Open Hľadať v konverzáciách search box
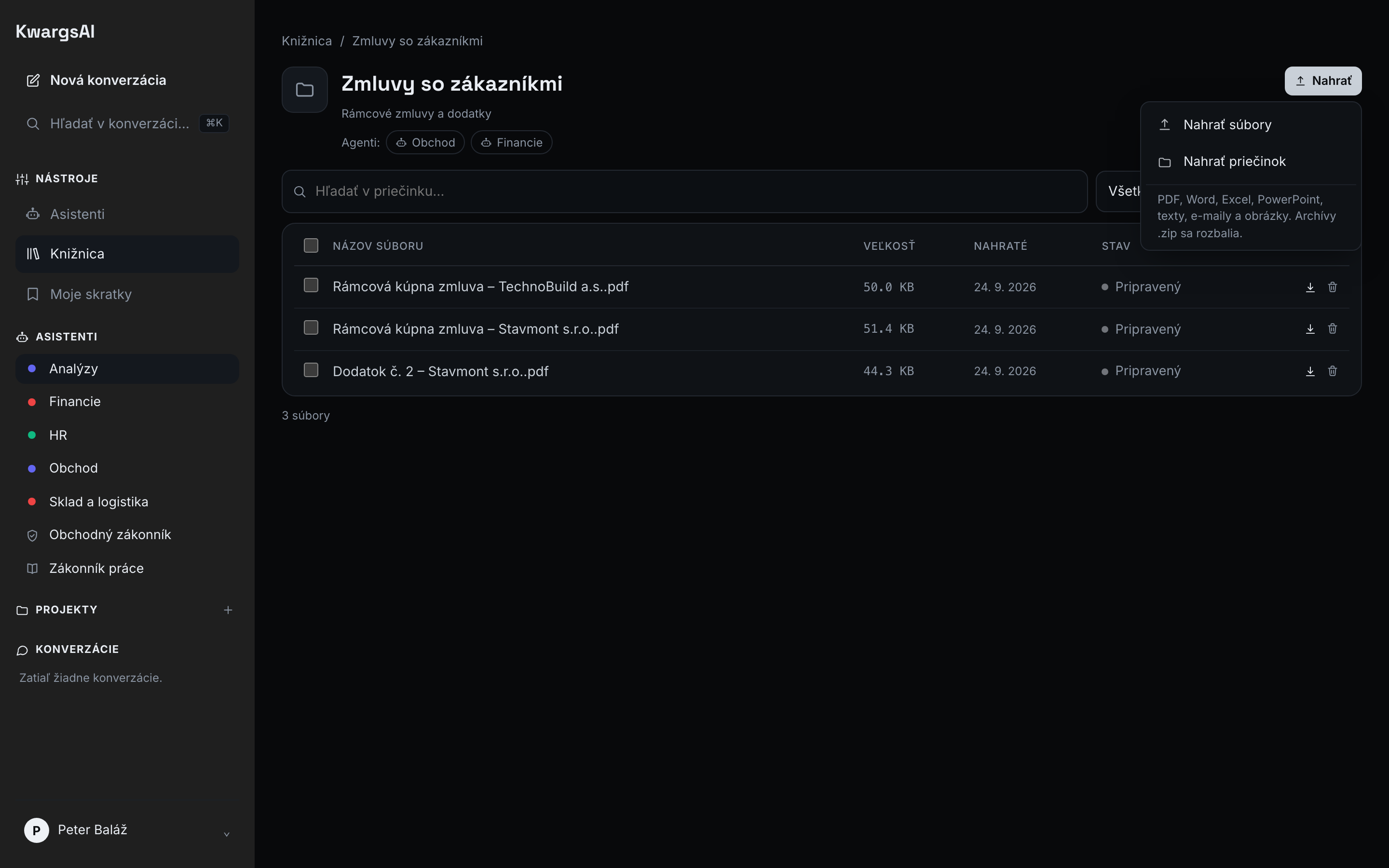 pyautogui.click(x=127, y=123)
